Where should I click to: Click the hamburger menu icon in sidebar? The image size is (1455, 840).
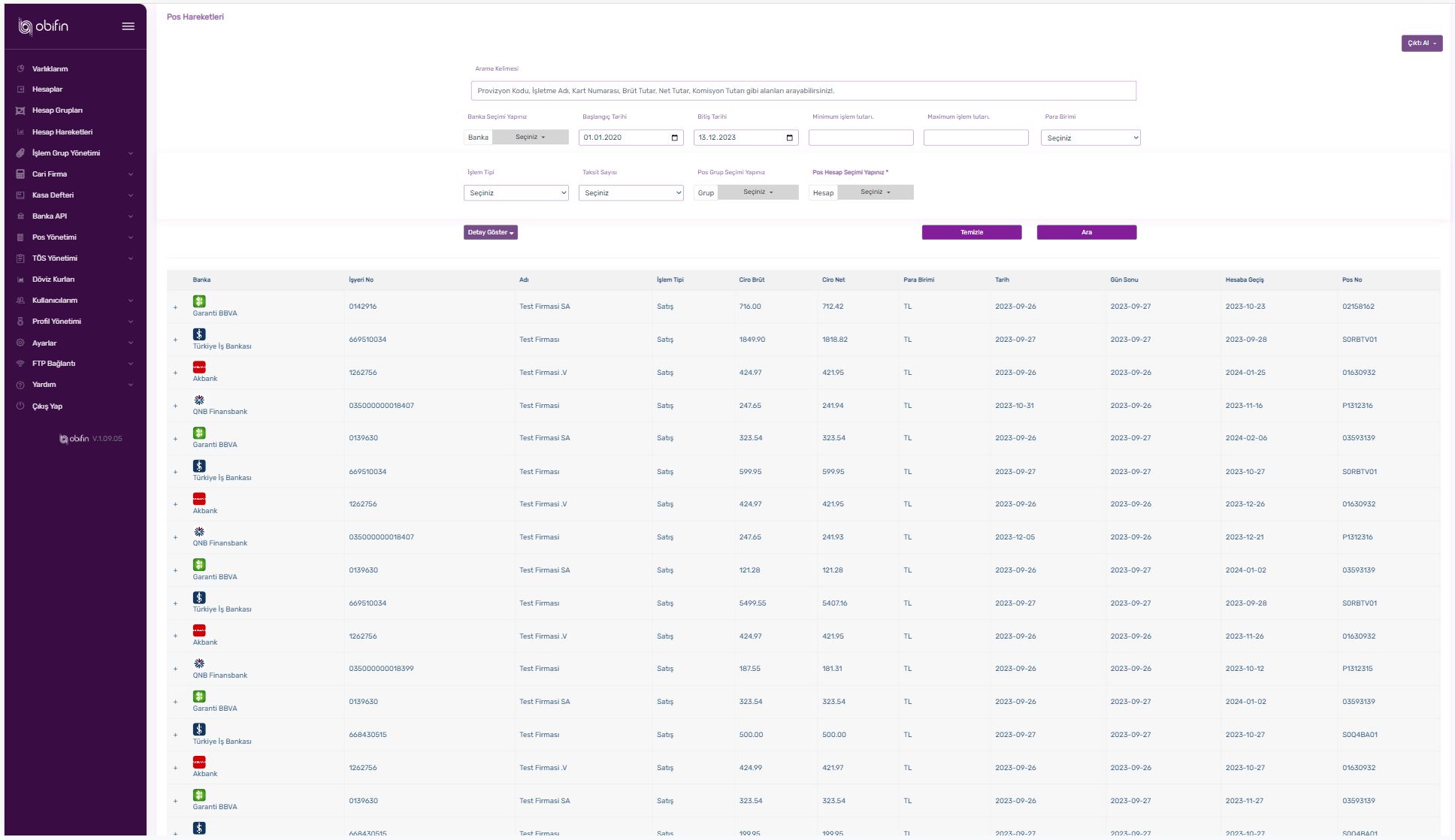click(129, 26)
